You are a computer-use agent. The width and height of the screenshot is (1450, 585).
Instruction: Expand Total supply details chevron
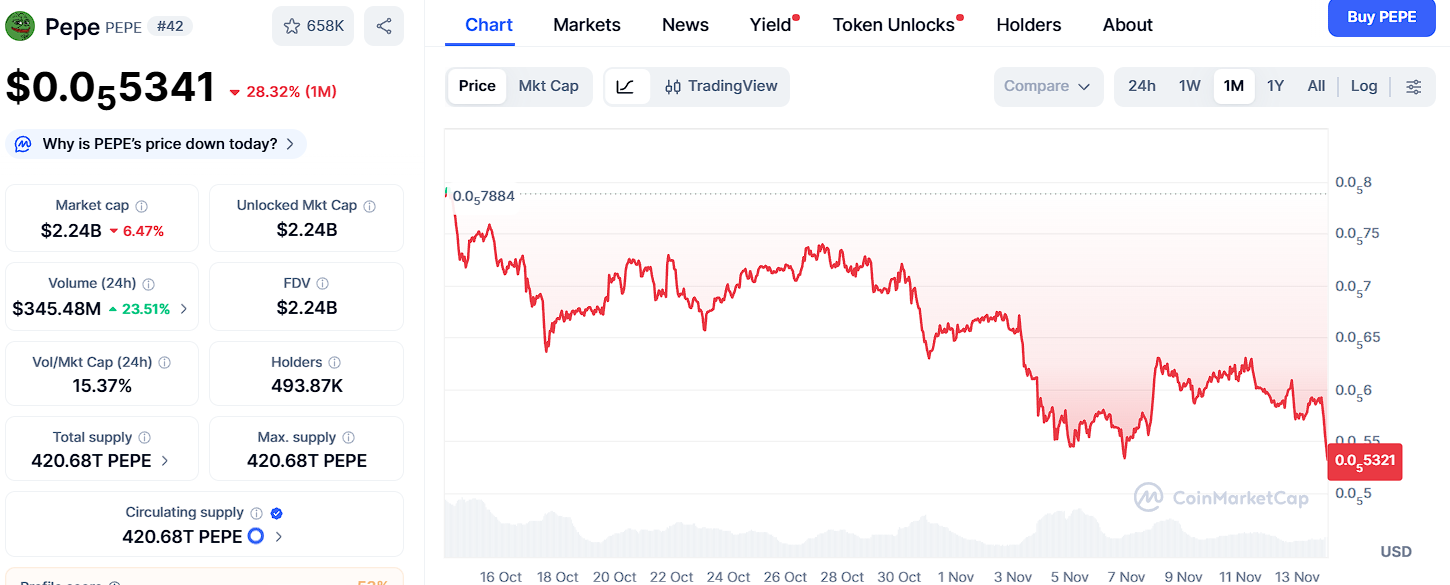[x=165, y=461]
